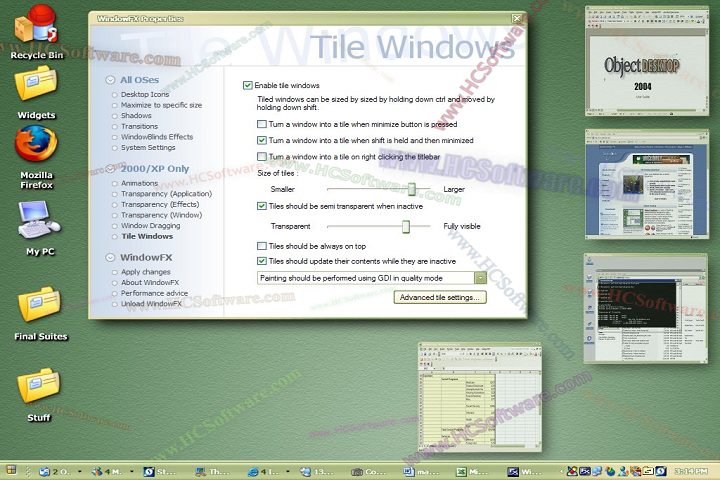Image resolution: width=720 pixels, height=480 pixels.
Task: Click the Advanced tile settings button
Action: click(x=440, y=297)
